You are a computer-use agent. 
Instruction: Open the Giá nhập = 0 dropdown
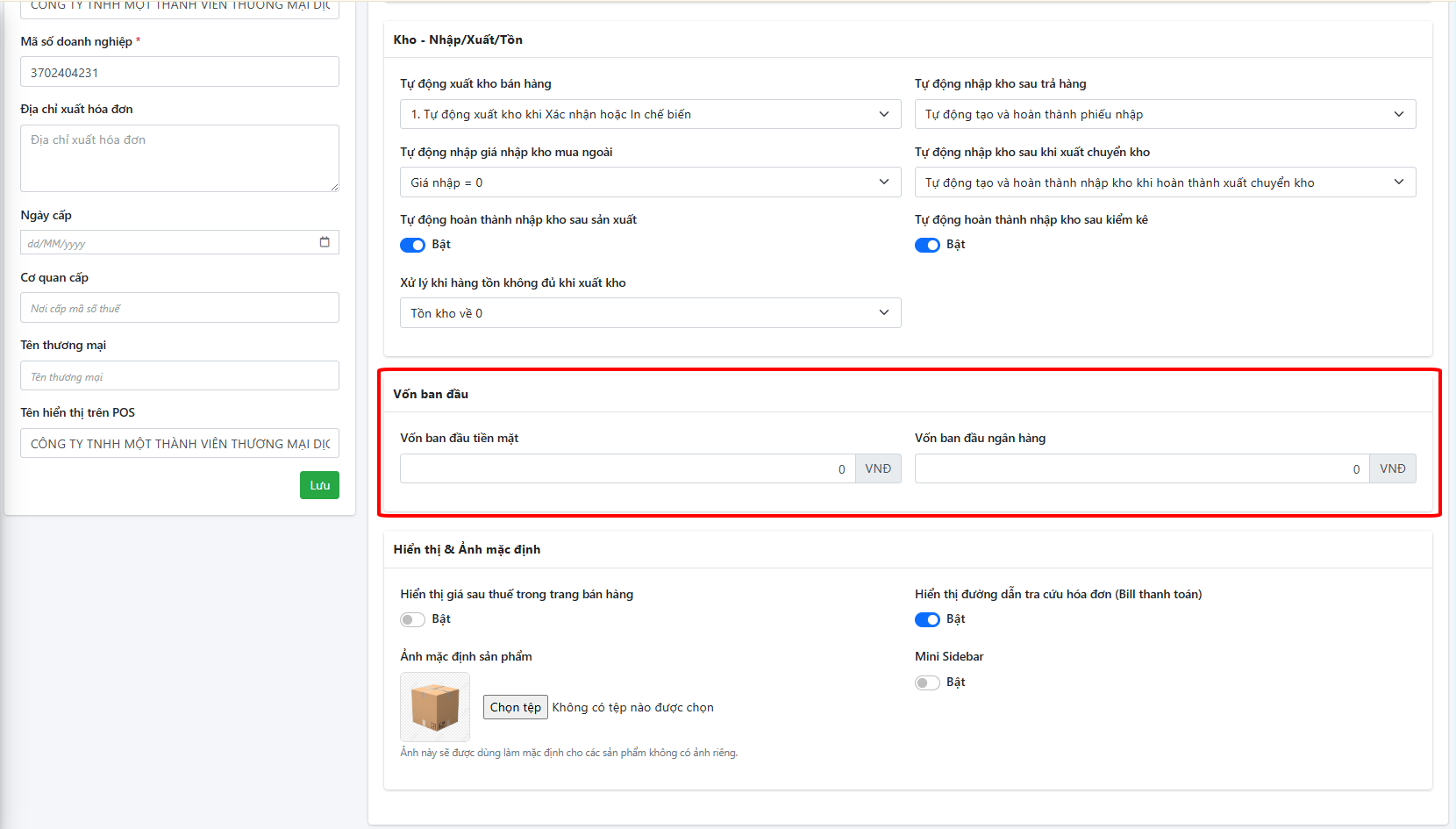click(650, 182)
